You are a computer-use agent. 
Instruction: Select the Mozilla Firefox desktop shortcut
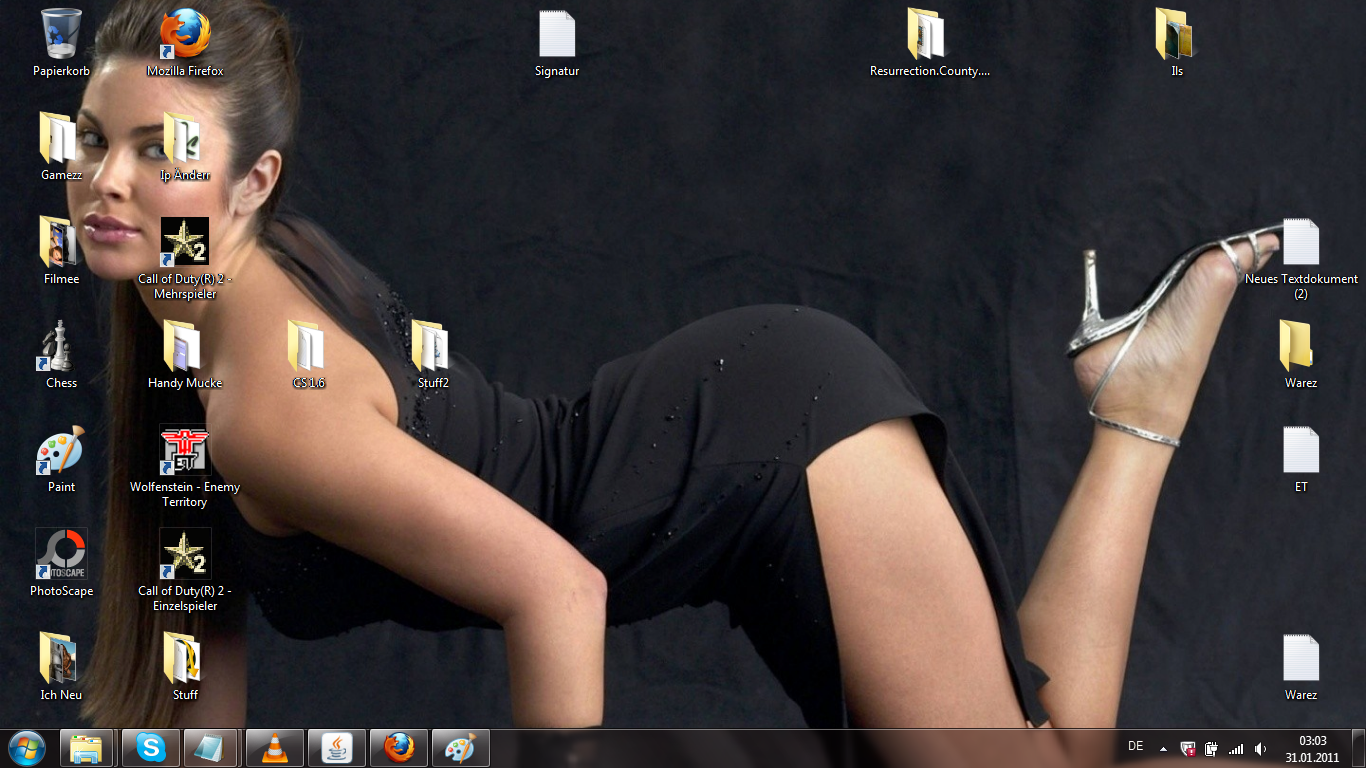click(185, 35)
